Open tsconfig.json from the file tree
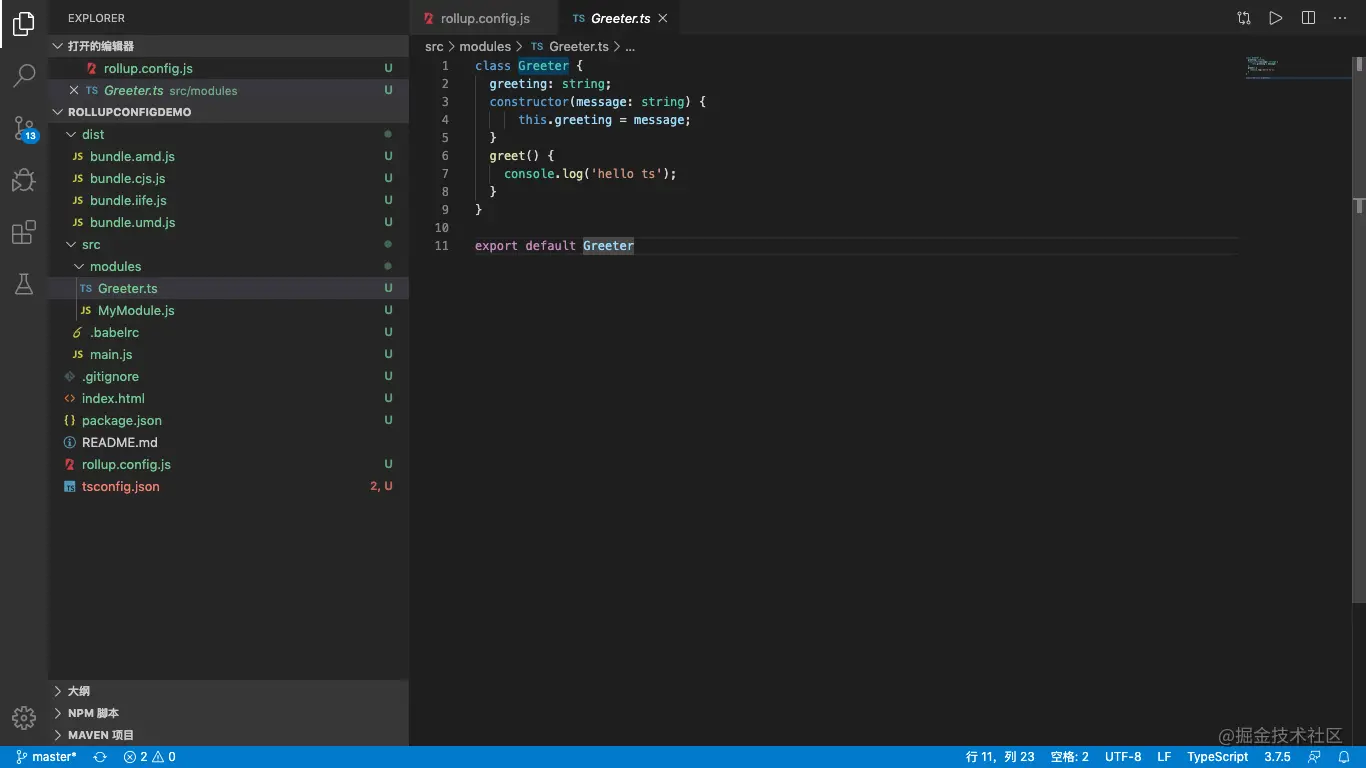 [x=120, y=486]
